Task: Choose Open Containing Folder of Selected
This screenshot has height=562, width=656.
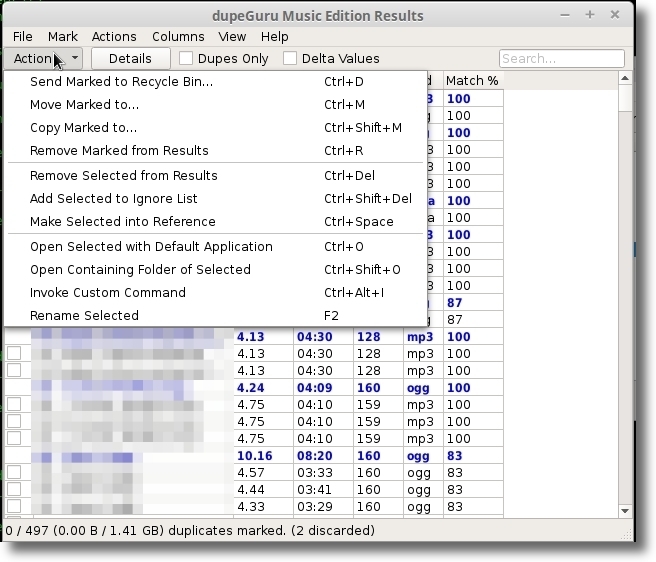Action: (x=215, y=270)
